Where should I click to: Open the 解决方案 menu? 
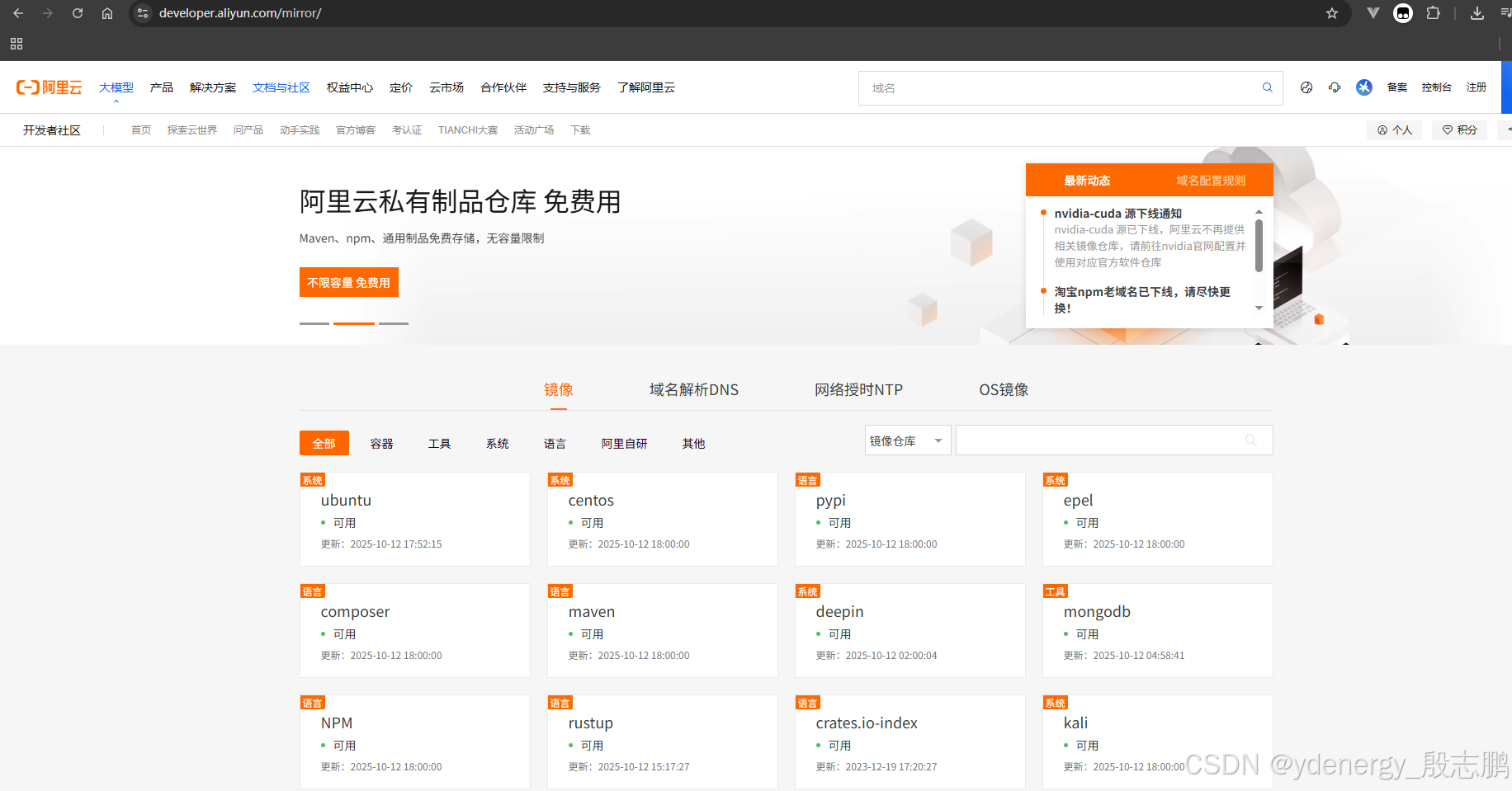point(213,87)
